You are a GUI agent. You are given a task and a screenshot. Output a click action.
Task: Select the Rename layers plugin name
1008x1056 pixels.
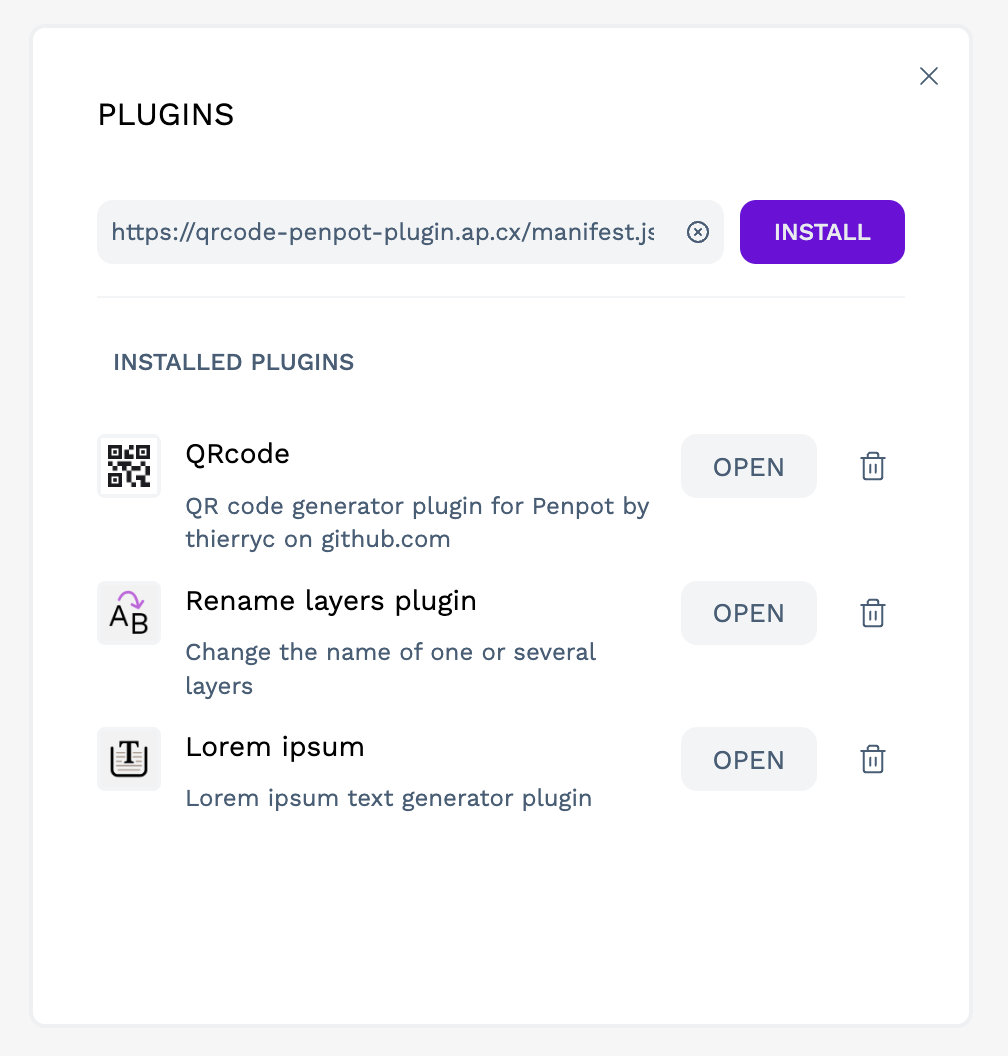[331, 601]
